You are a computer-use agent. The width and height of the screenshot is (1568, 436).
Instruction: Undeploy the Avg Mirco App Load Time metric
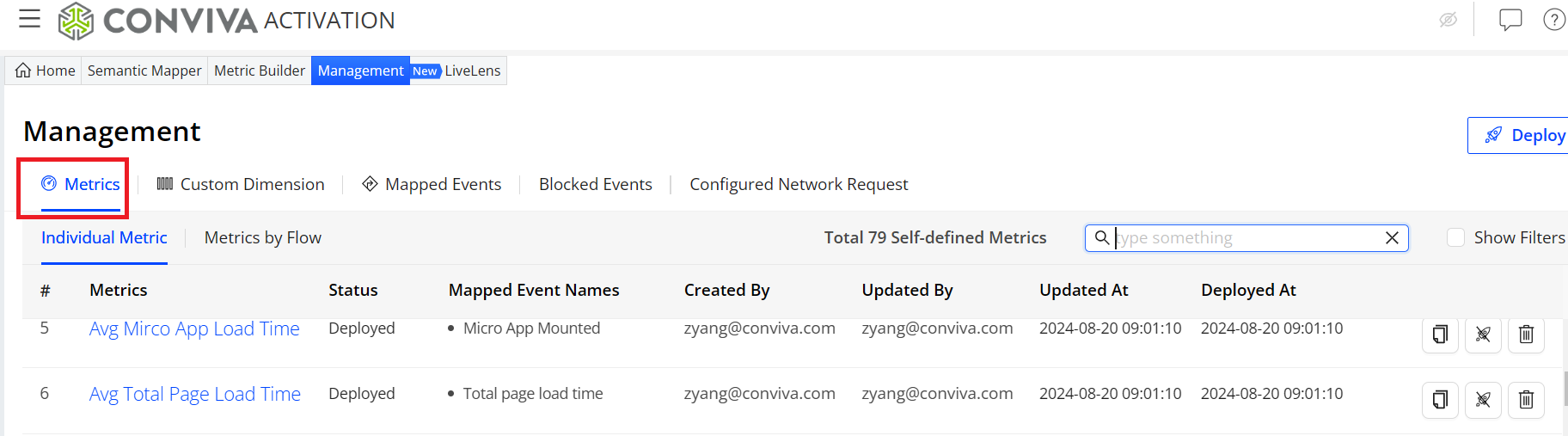1484,334
